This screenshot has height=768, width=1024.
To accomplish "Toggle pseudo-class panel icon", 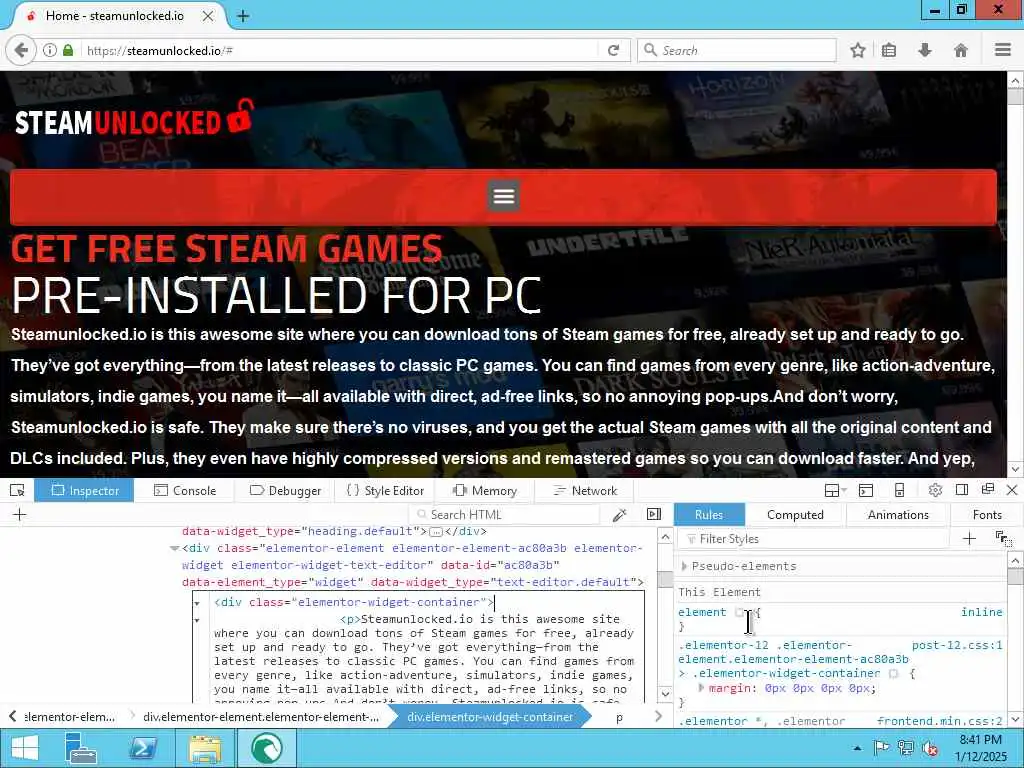I will 1003,539.
